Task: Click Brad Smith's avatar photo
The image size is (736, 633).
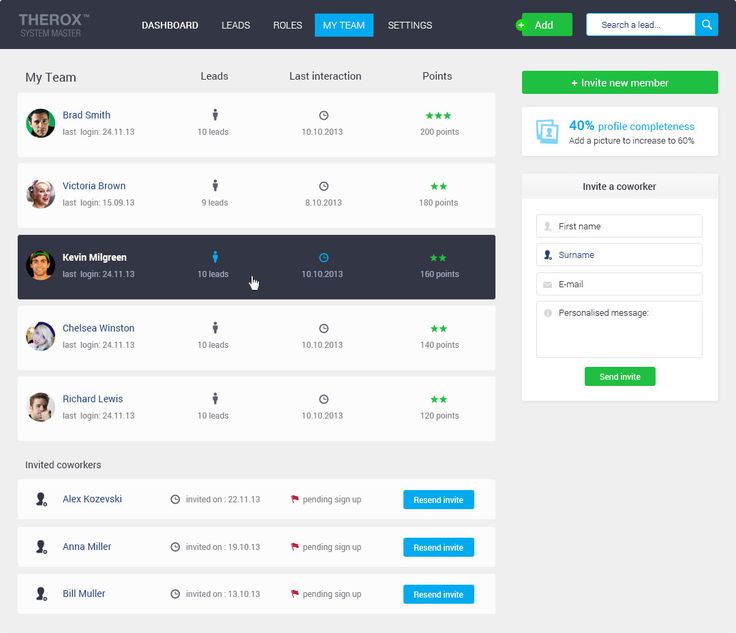Action: (x=40, y=123)
